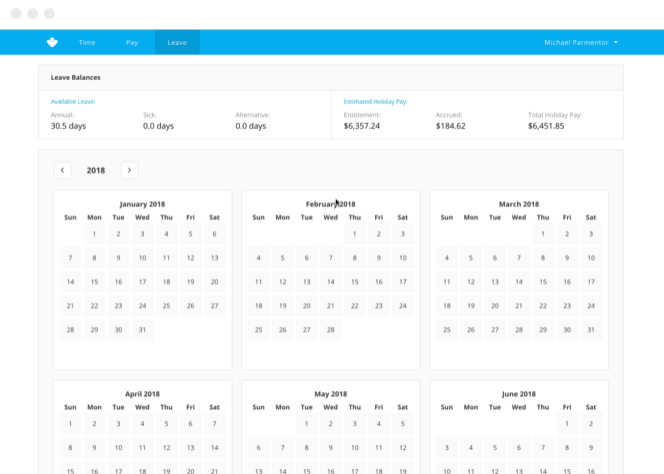Click the February 2018 month title

tap(331, 204)
